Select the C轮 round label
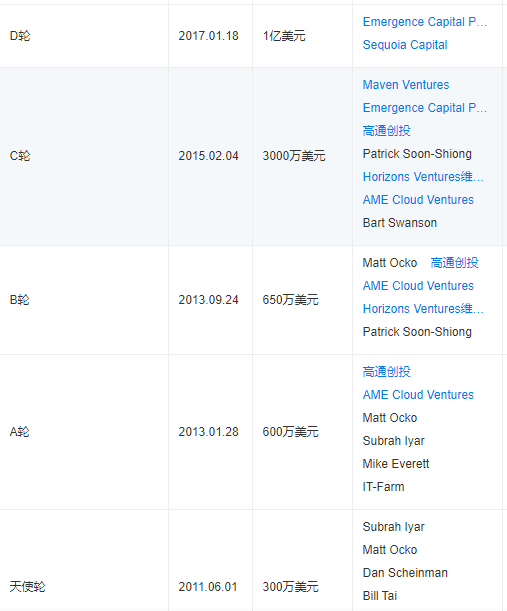Viewport: 507px width, 611px height. 20,156
